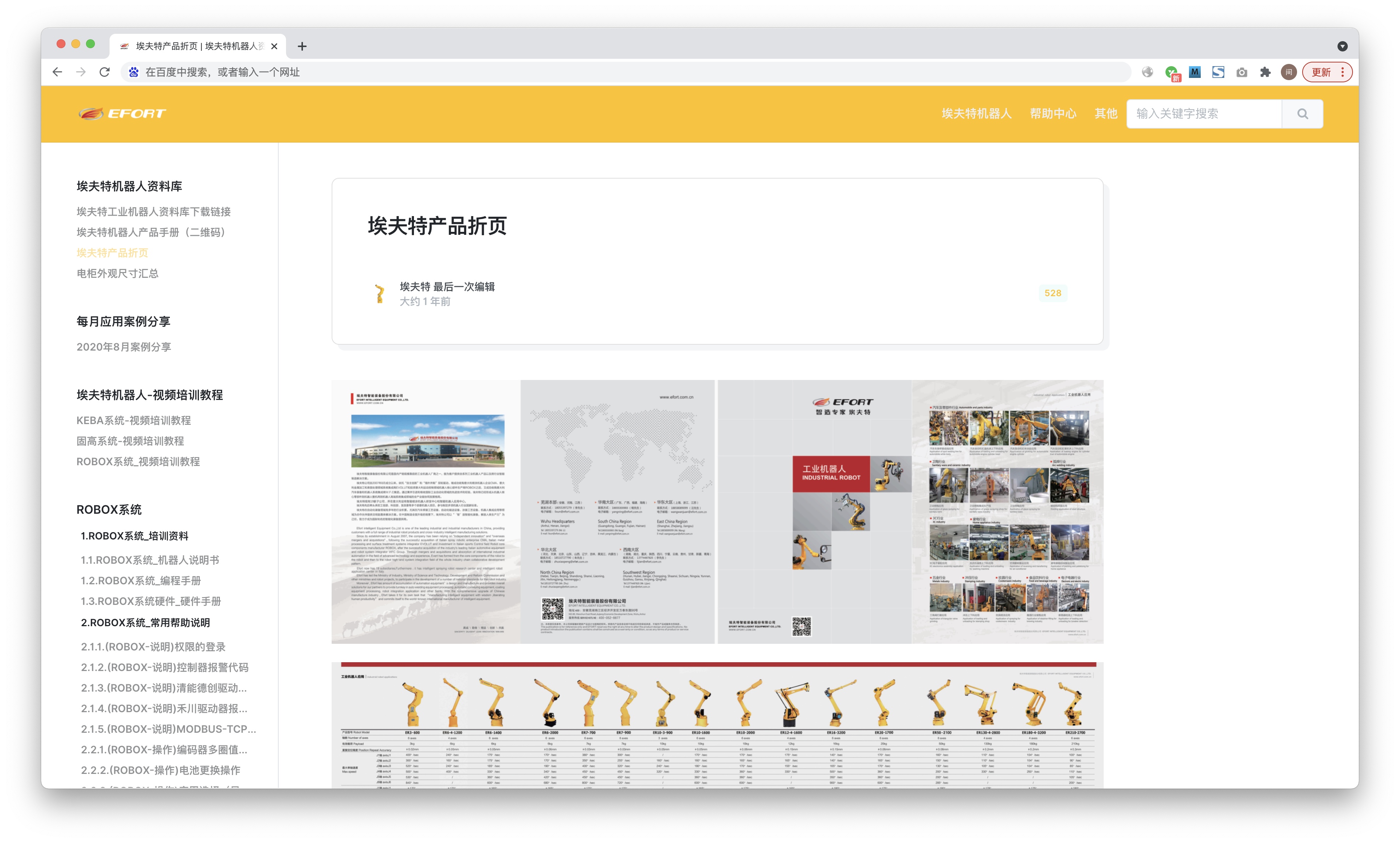Click the 埃夫特产品折页 page title

[437, 226]
